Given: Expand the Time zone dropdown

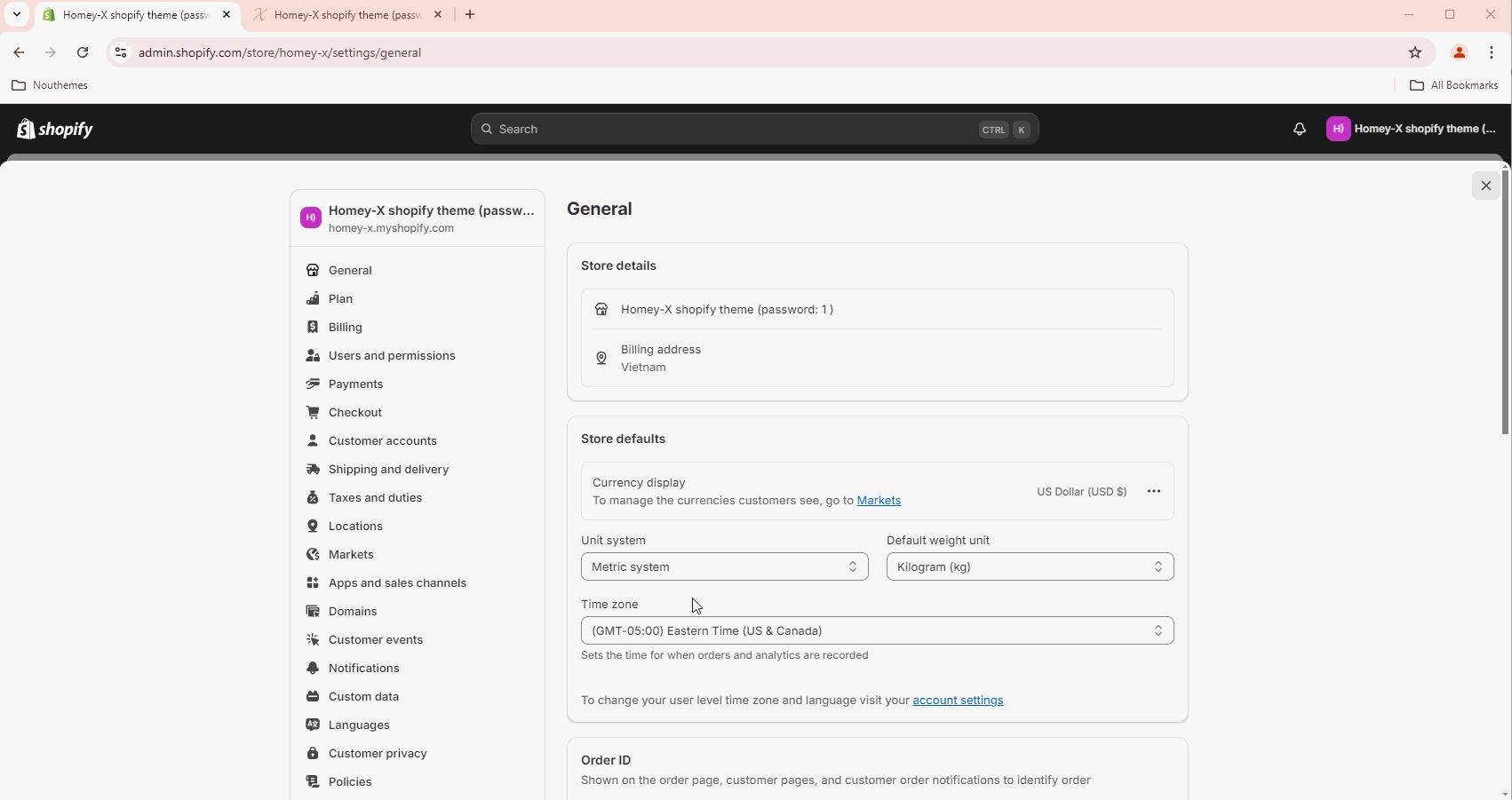Looking at the screenshot, I should 877,631.
